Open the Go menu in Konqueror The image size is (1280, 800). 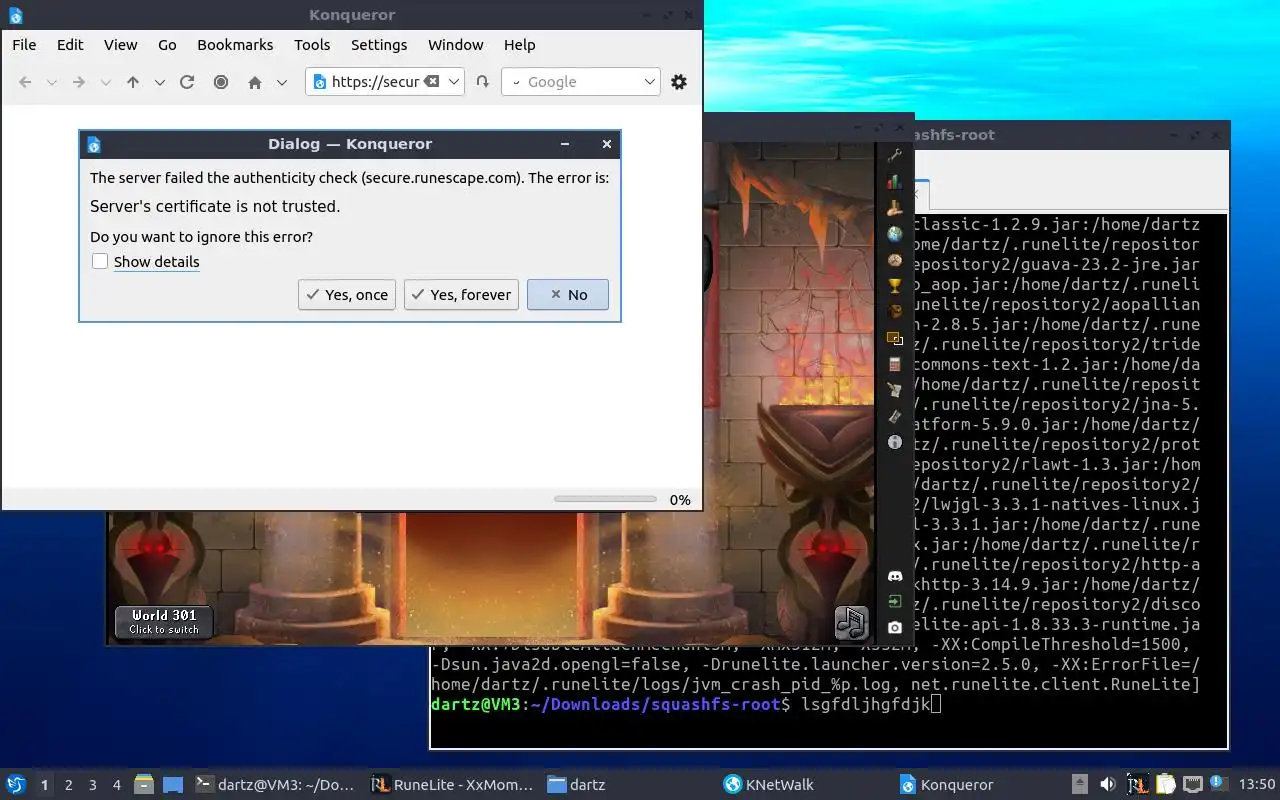[x=167, y=45]
